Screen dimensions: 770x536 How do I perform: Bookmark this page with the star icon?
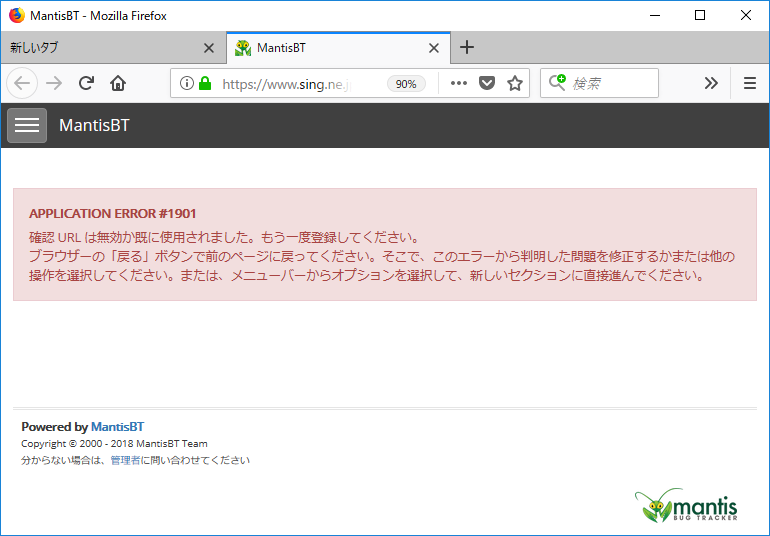515,84
